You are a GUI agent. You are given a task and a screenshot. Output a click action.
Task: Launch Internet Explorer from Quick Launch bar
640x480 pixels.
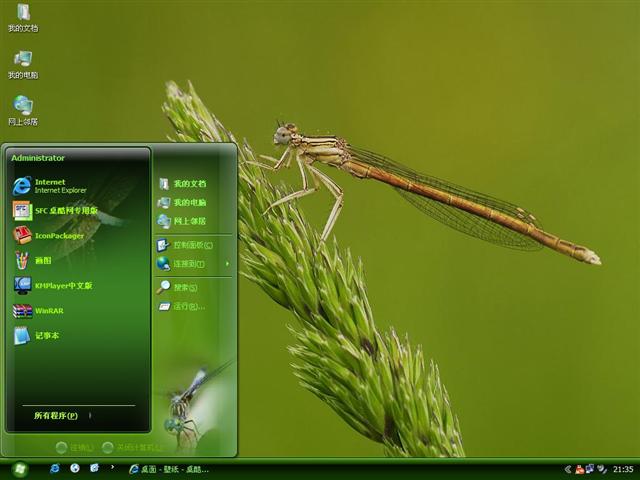tap(54, 468)
